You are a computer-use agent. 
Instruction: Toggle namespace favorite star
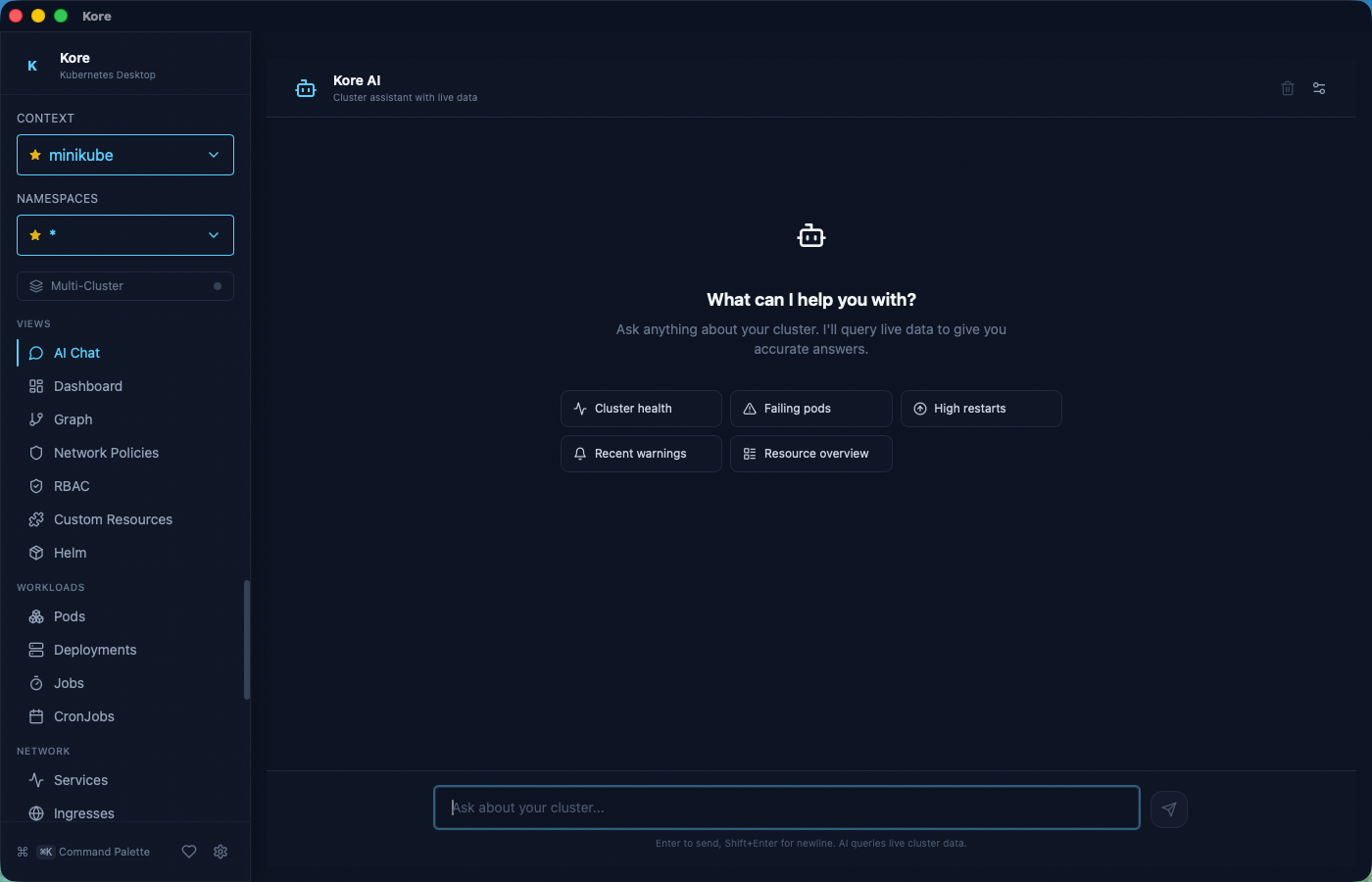35,235
